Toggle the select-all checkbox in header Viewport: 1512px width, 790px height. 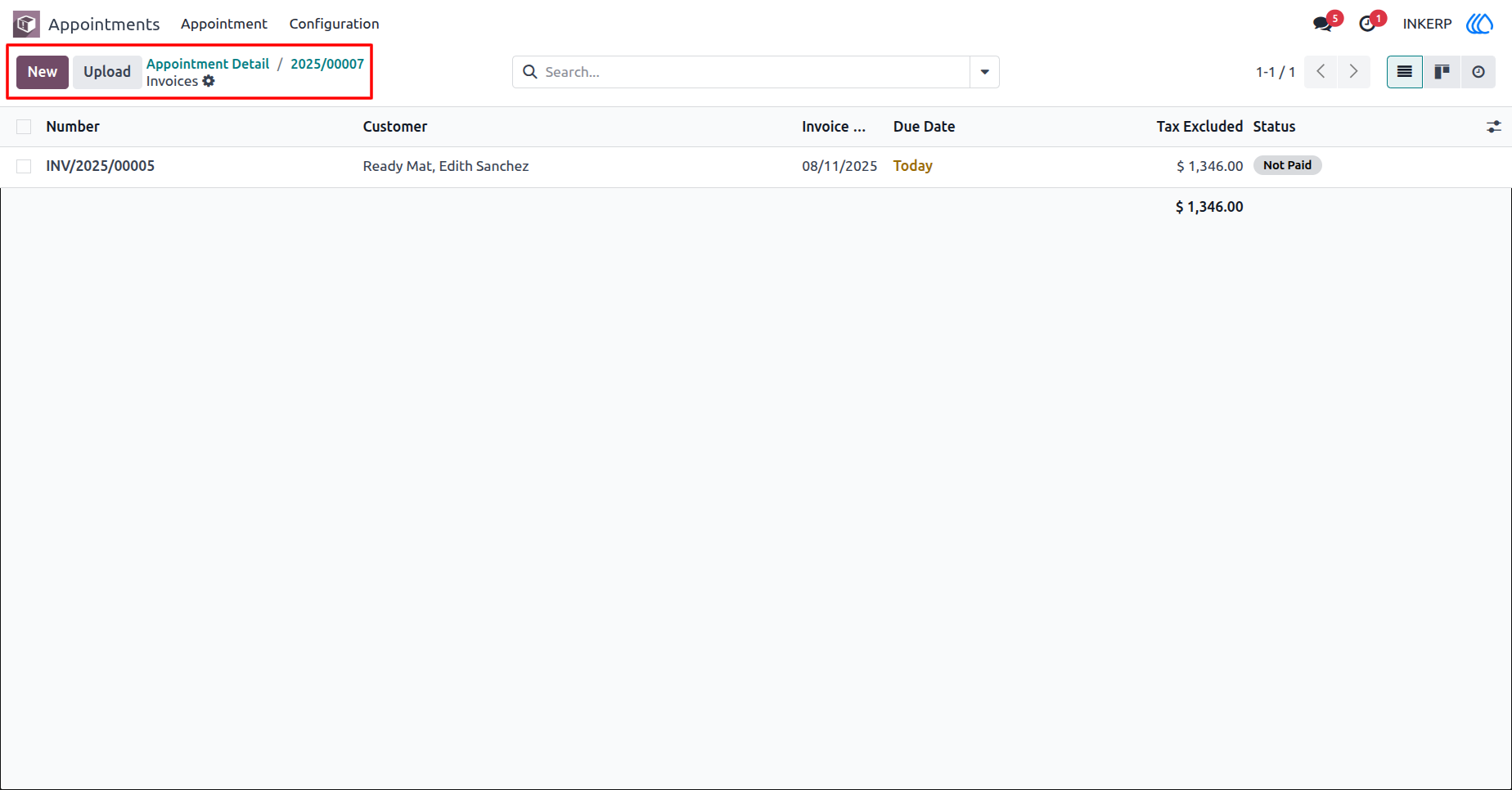(24, 127)
